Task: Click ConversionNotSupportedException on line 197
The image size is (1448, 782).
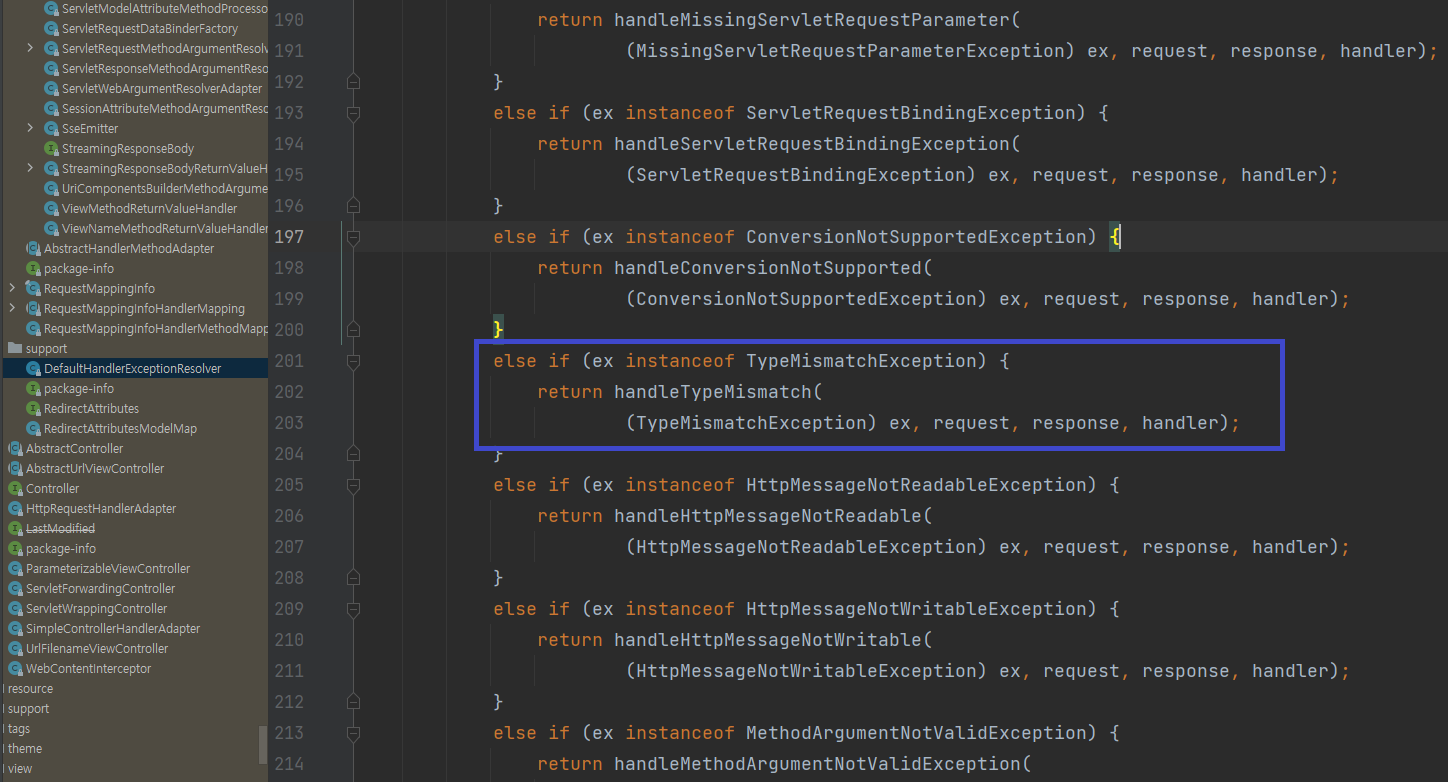Action: tap(917, 237)
